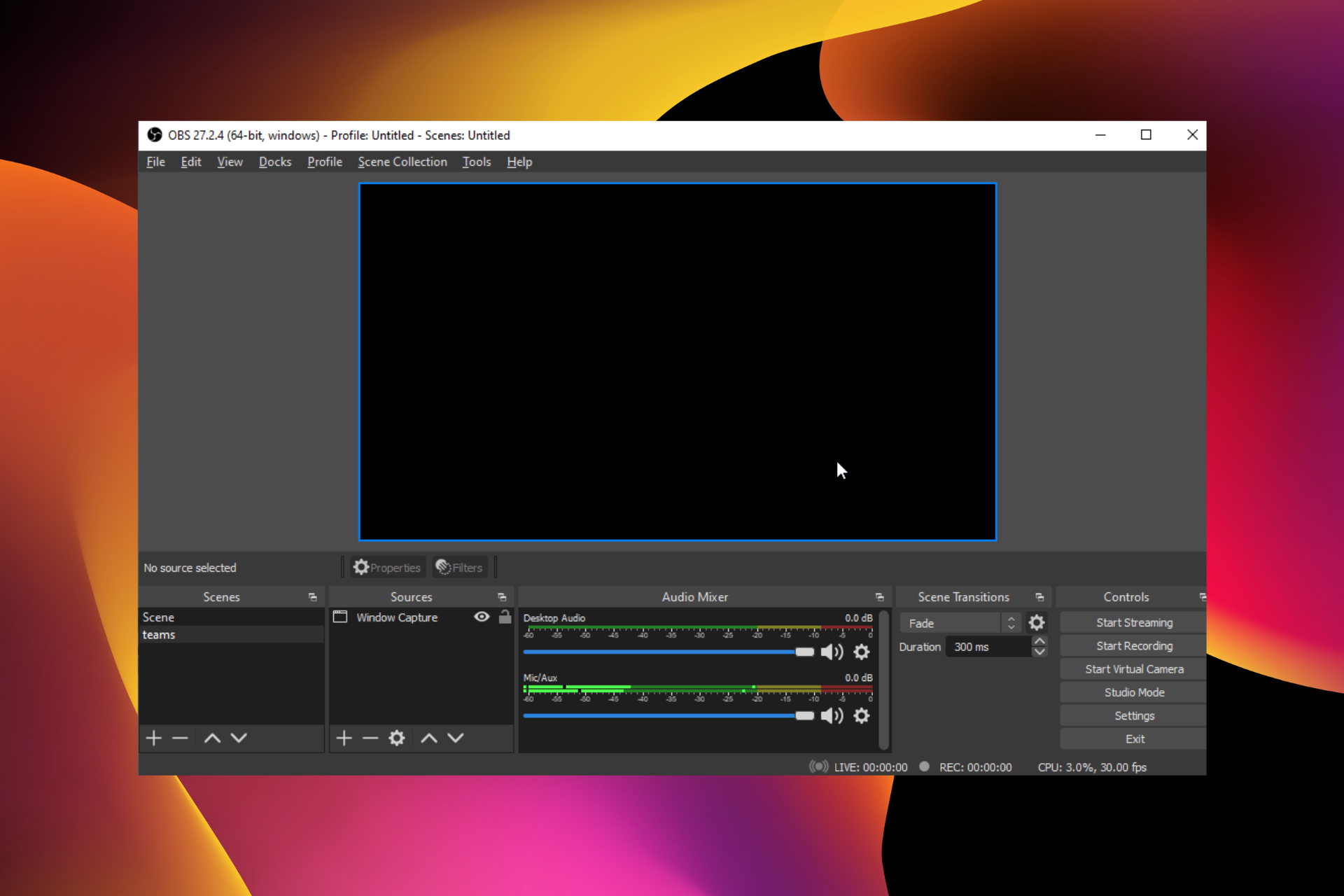
Task: Decrease transition Duration with down arrow
Action: (1039, 652)
